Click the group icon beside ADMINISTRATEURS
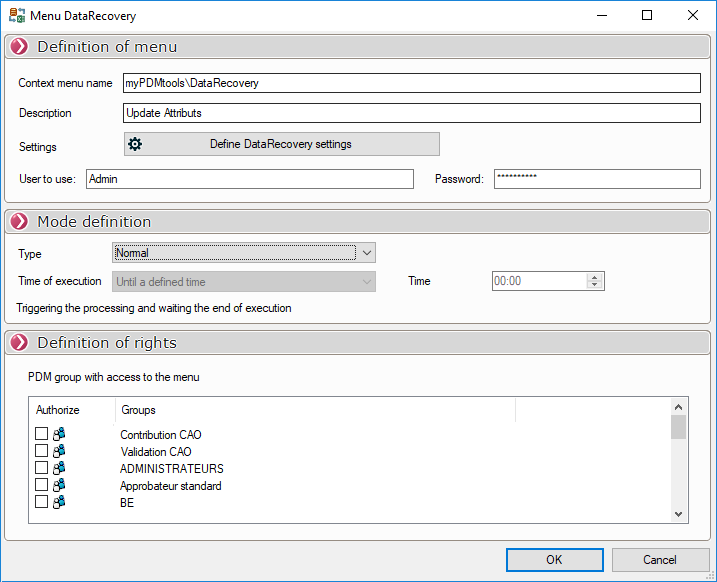The image size is (717, 582). click(59, 468)
